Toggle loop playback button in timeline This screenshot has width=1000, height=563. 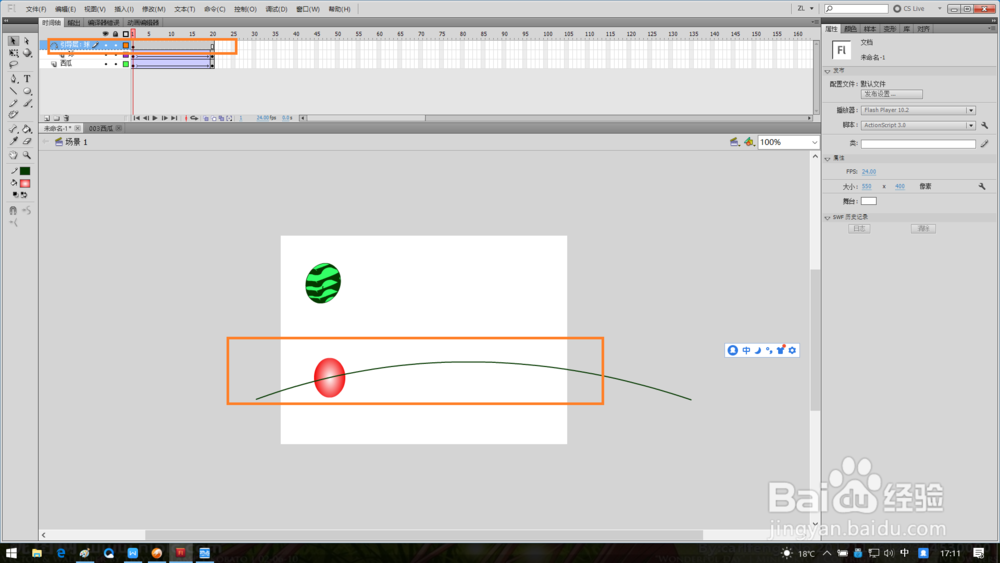(195, 119)
